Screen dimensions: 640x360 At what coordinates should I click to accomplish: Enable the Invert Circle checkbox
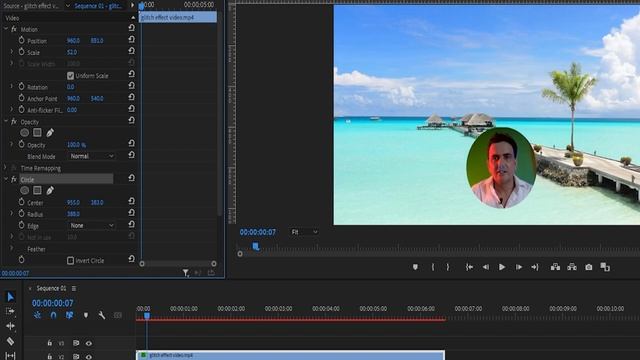[70, 260]
